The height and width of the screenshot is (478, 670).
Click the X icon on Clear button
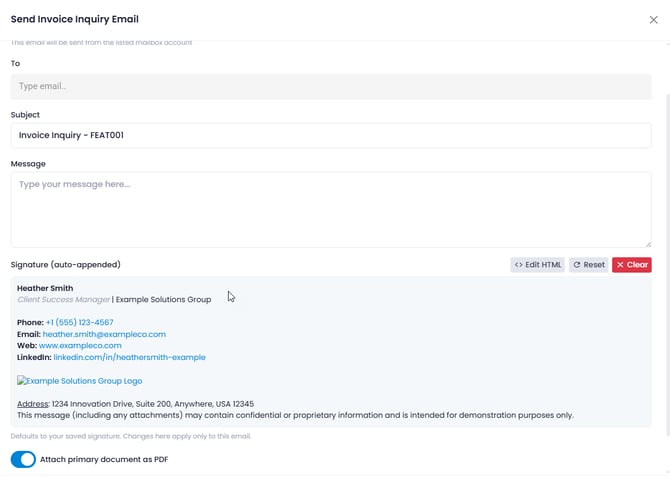[620, 265]
